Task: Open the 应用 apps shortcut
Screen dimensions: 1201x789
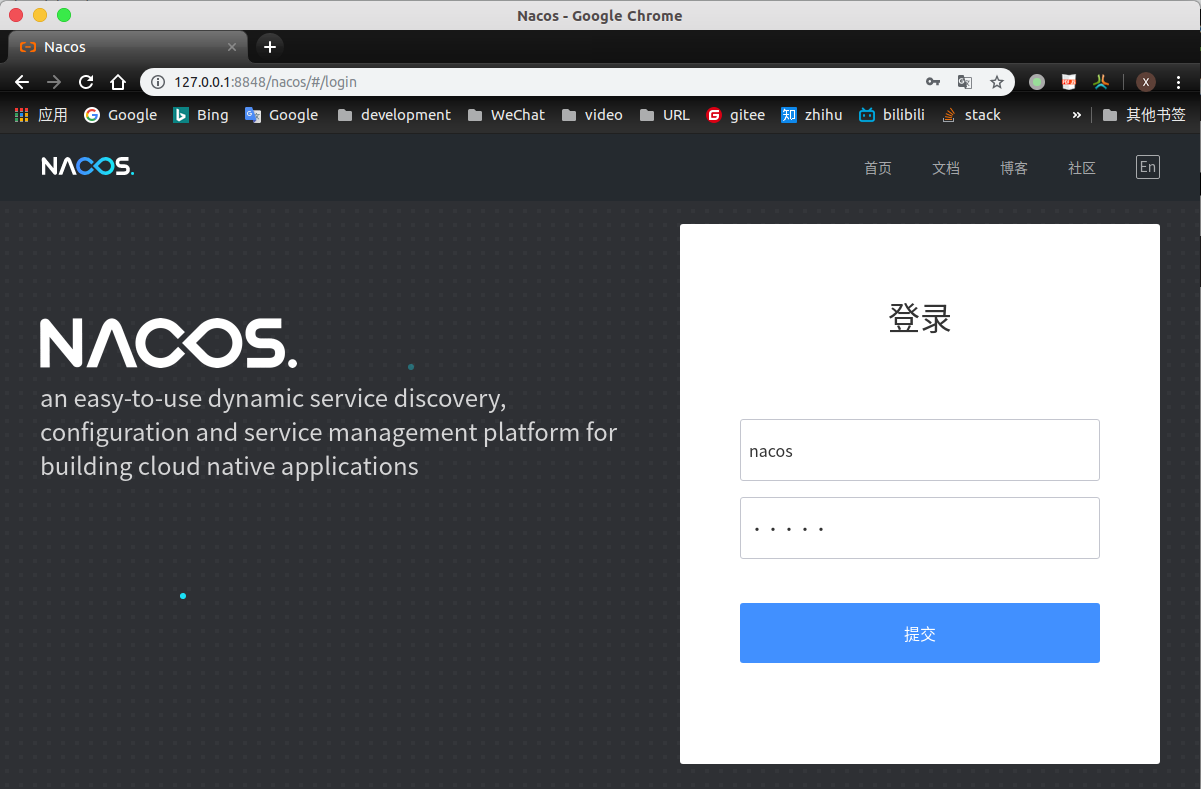Action: (41, 115)
